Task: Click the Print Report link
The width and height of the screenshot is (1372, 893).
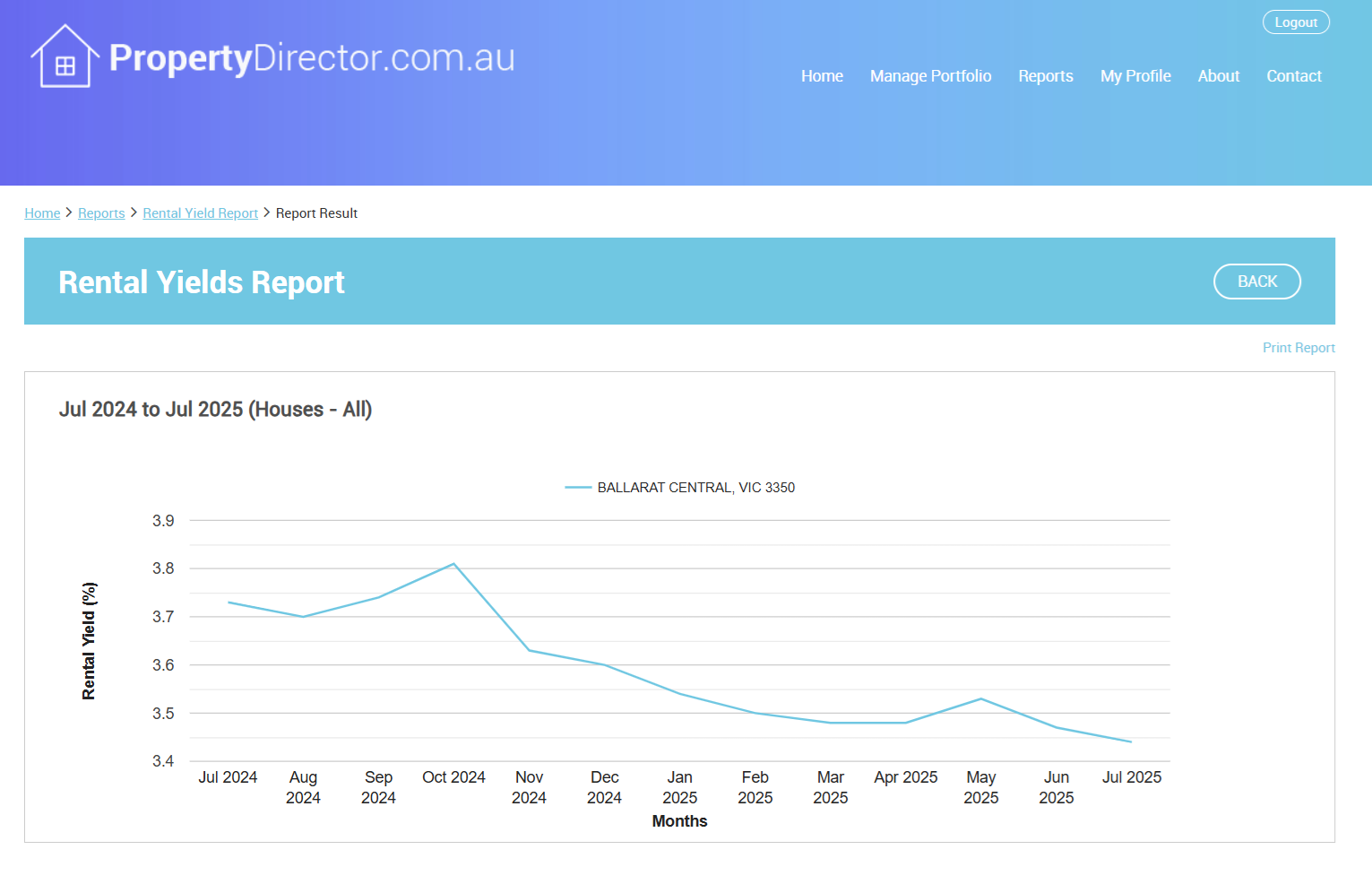Action: pos(1298,348)
